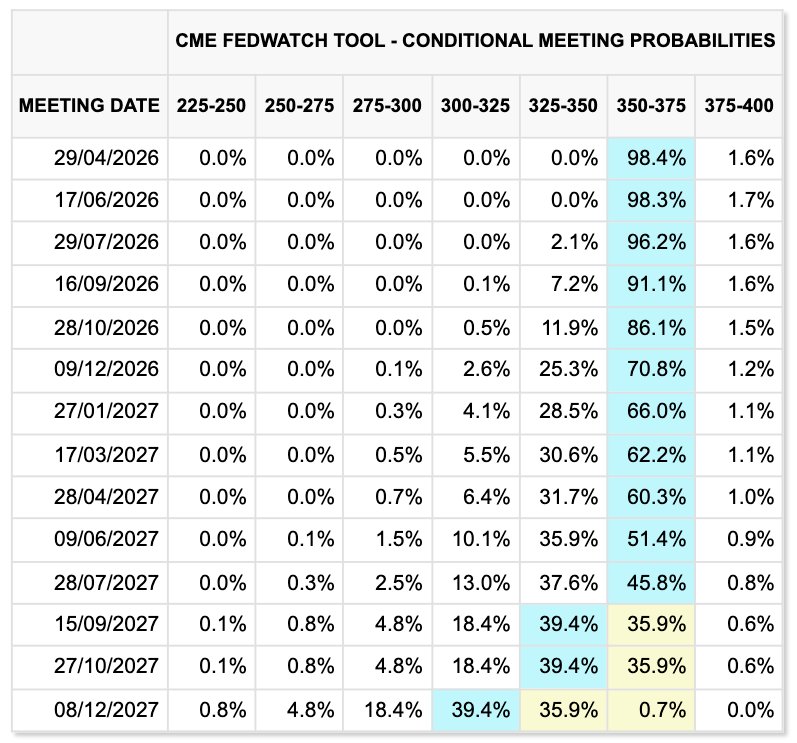Select the 16/09/2026 meeting date row label
This screenshot has width=797, height=743.
click(106, 284)
